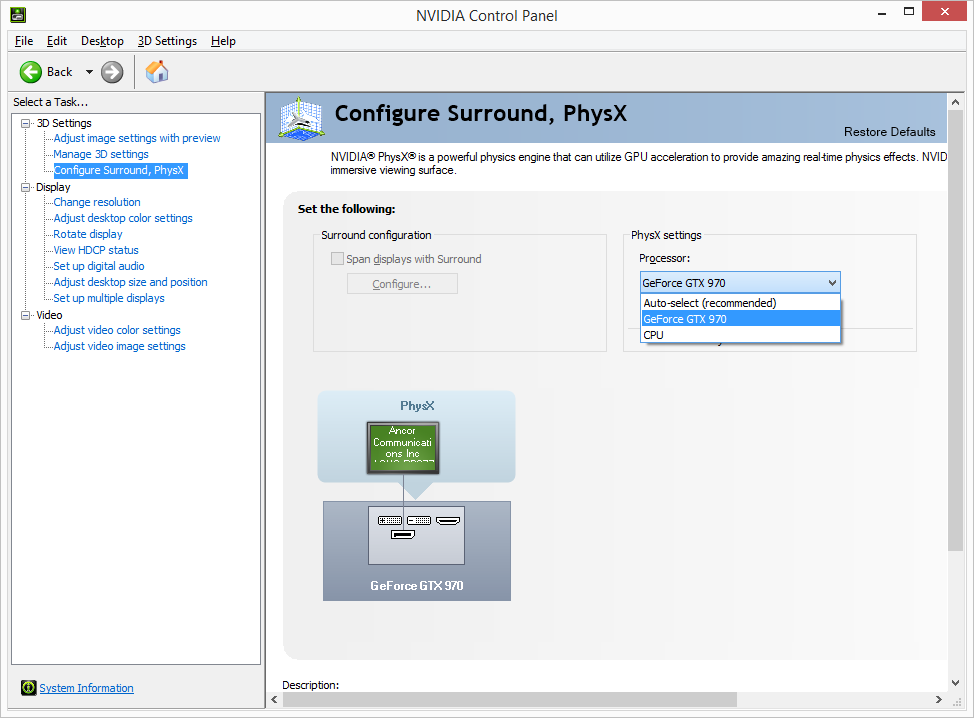Open Adjust desktop size and position
This screenshot has width=974, height=718.
pos(130,282)
